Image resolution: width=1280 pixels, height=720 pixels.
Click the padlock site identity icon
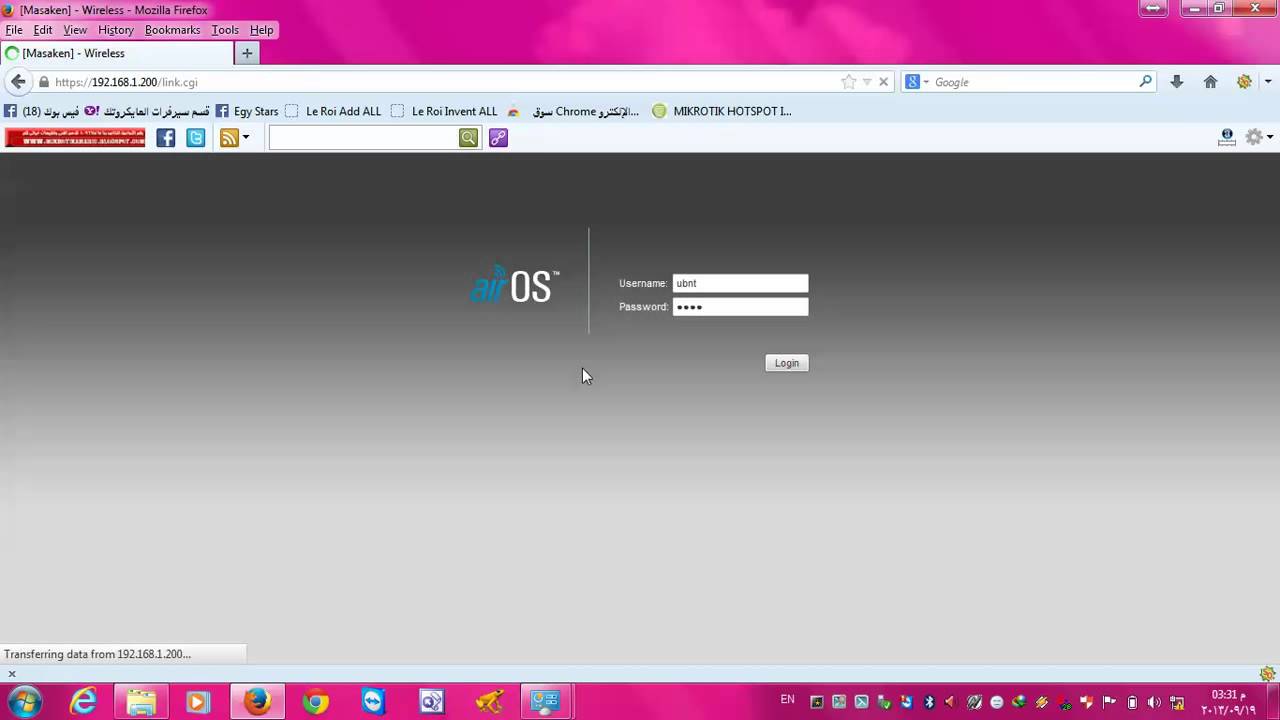click(x=43, y=82)
